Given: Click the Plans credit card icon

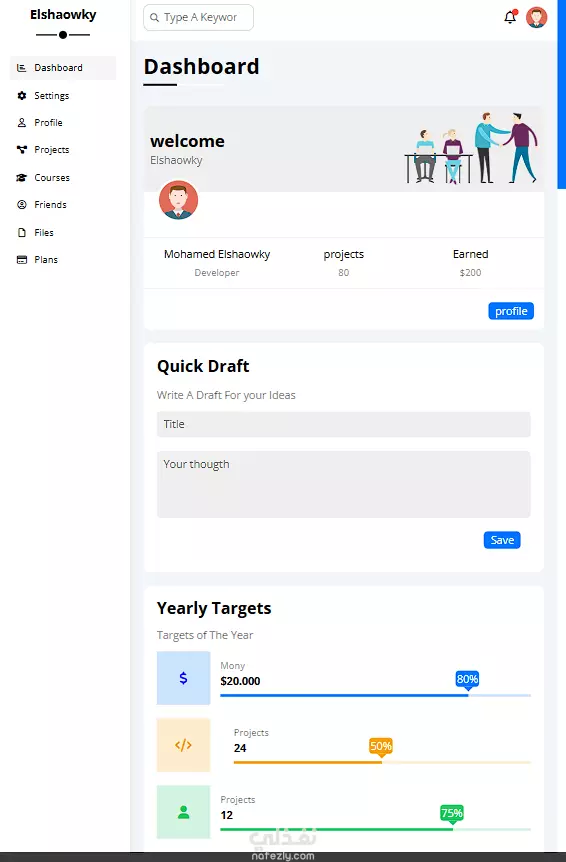Looking at the screenshot, I should 22,259.
